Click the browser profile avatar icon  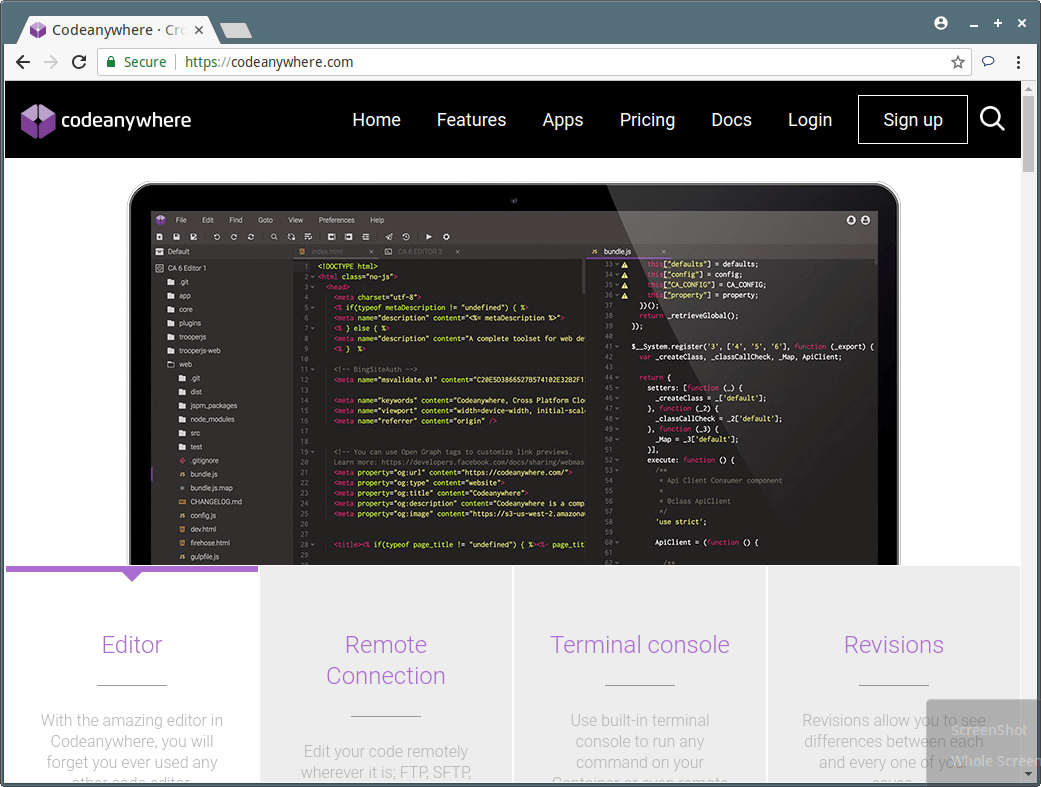[941, 23]
